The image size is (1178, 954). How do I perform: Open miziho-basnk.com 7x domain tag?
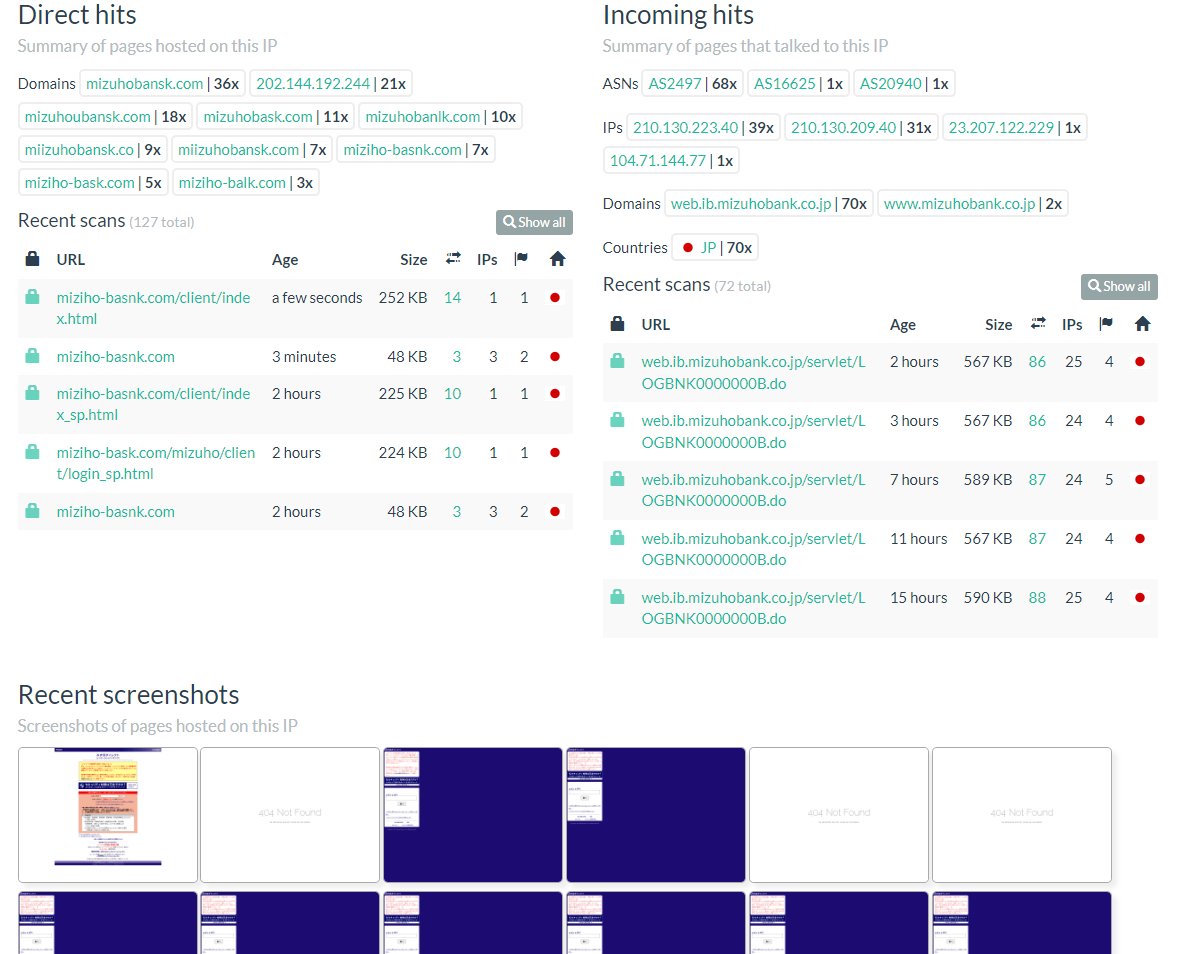click(x=403, y=149)
